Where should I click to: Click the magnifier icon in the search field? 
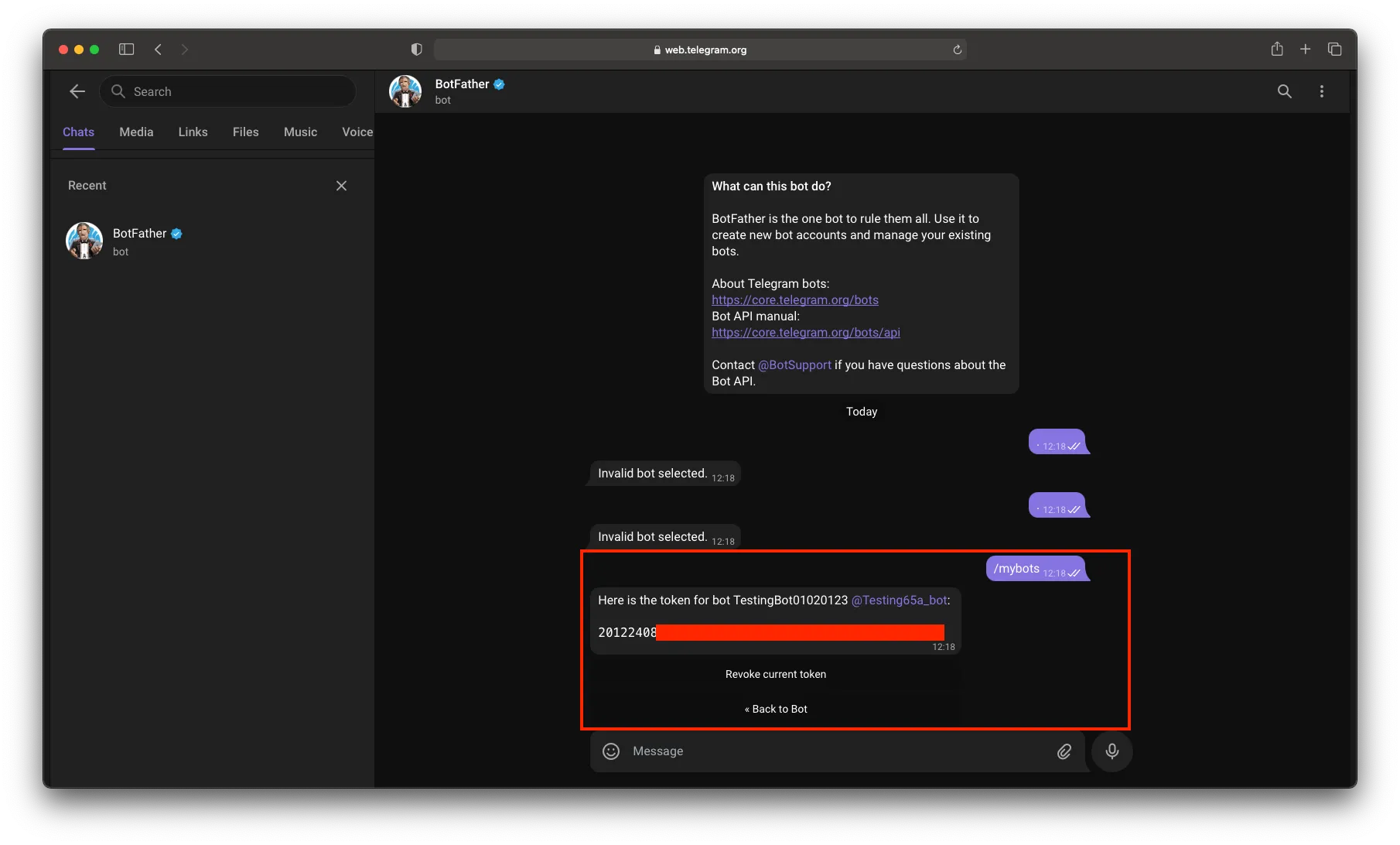coord(118,91)
